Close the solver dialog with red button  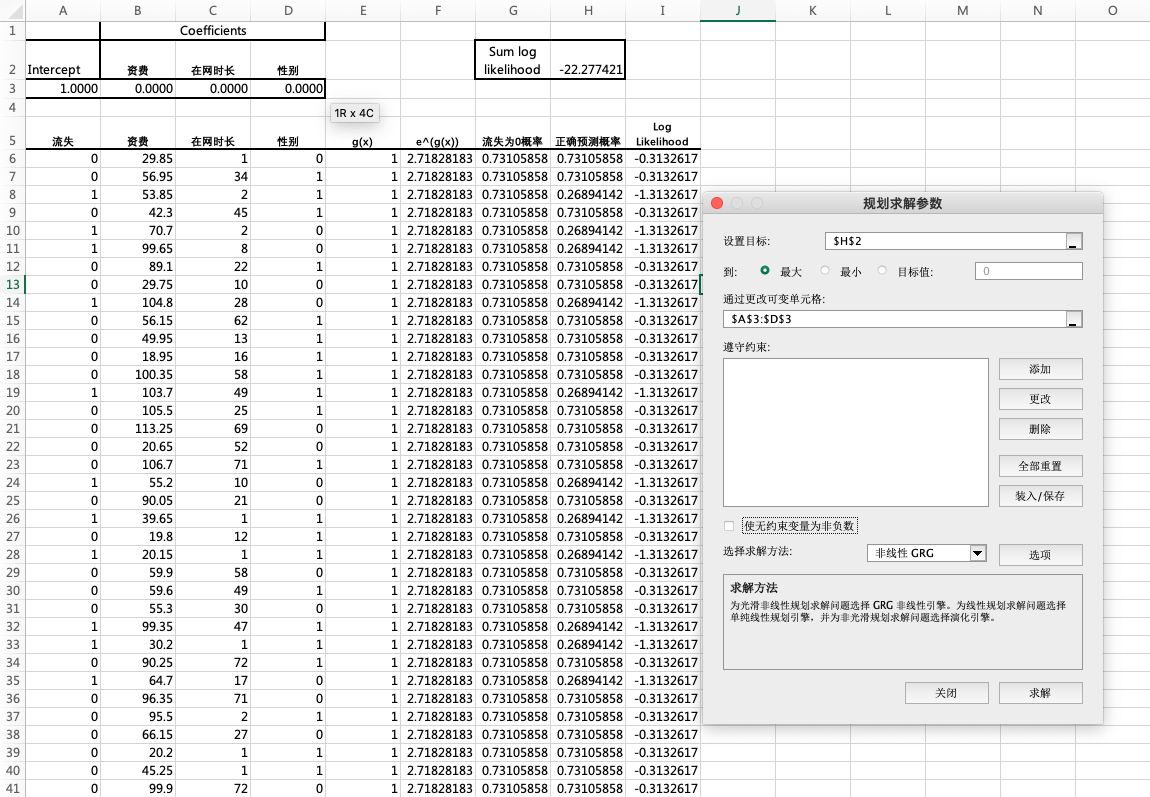(717, 203)
